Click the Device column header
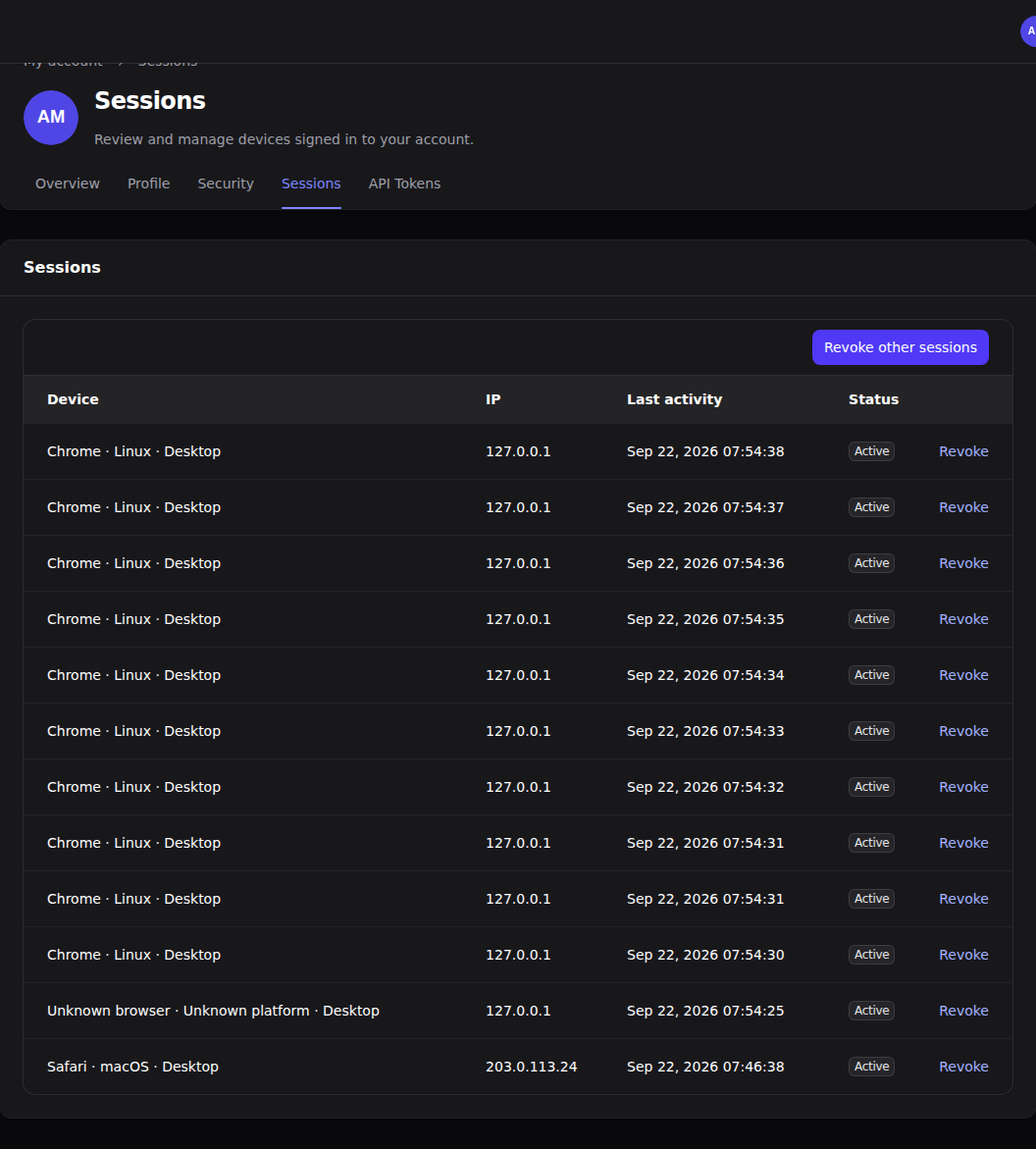The width and height of the screenshot is (1036, 1149). pyautogui.click(x=73, y=399)
